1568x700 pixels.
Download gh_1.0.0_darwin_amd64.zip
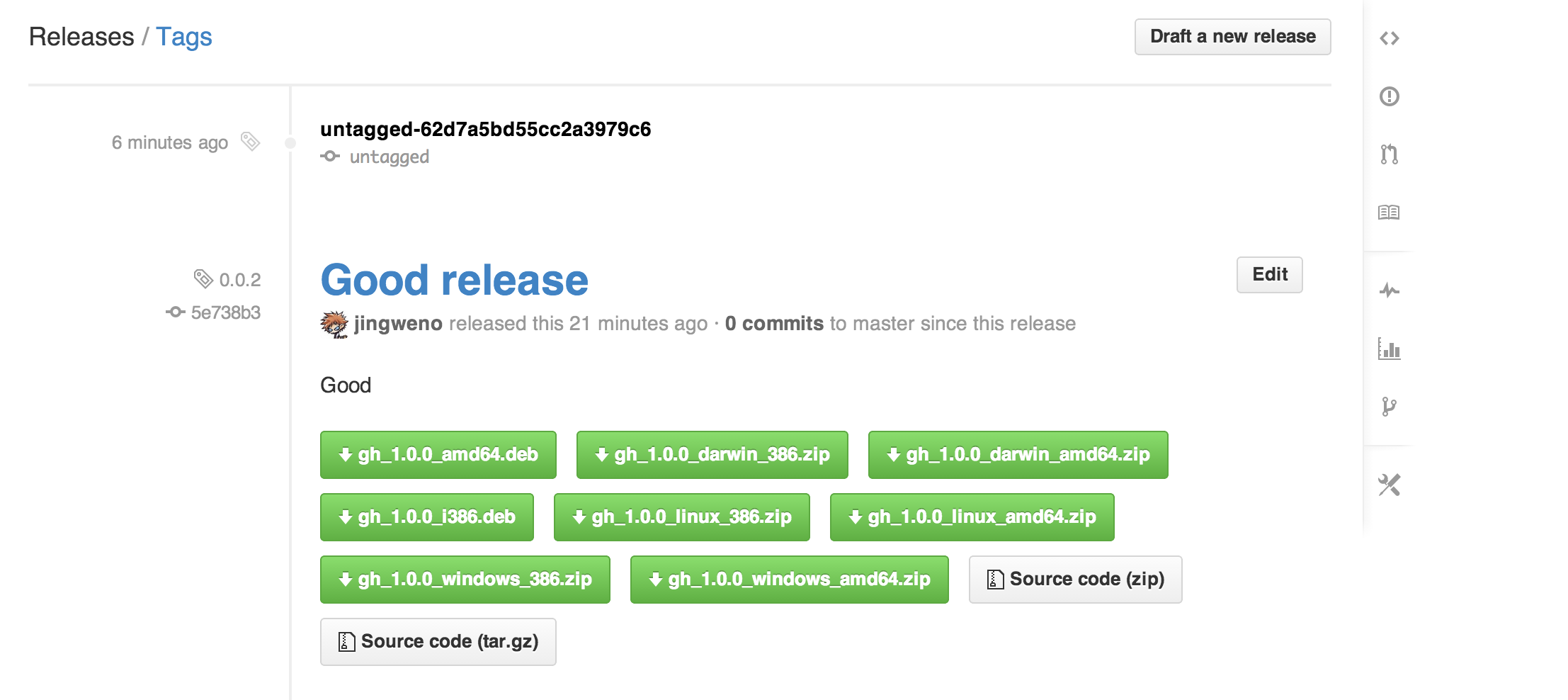click(1018, 455)
